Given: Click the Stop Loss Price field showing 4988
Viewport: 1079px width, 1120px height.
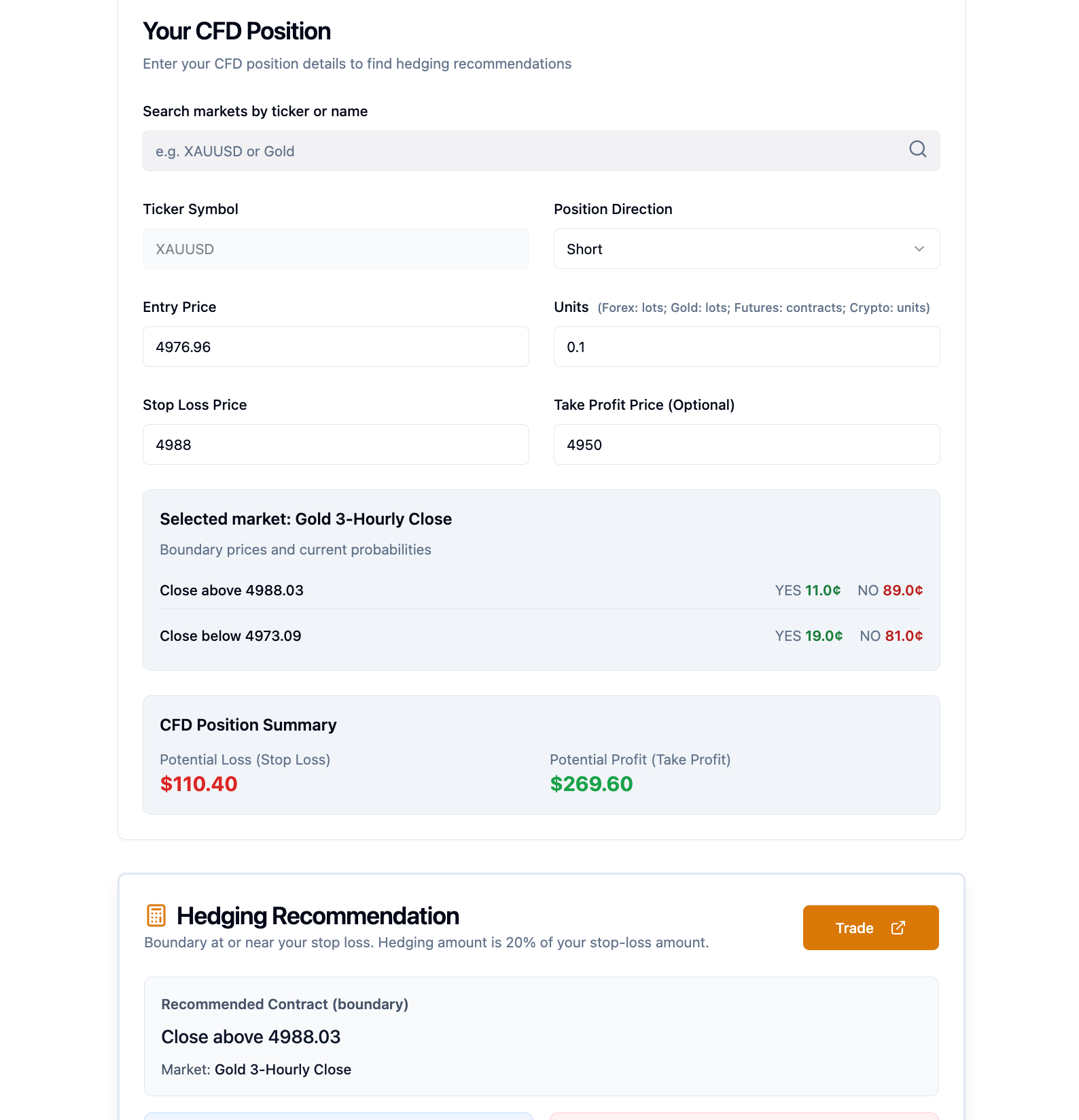Looking at the screenshot, I should 336,444.
